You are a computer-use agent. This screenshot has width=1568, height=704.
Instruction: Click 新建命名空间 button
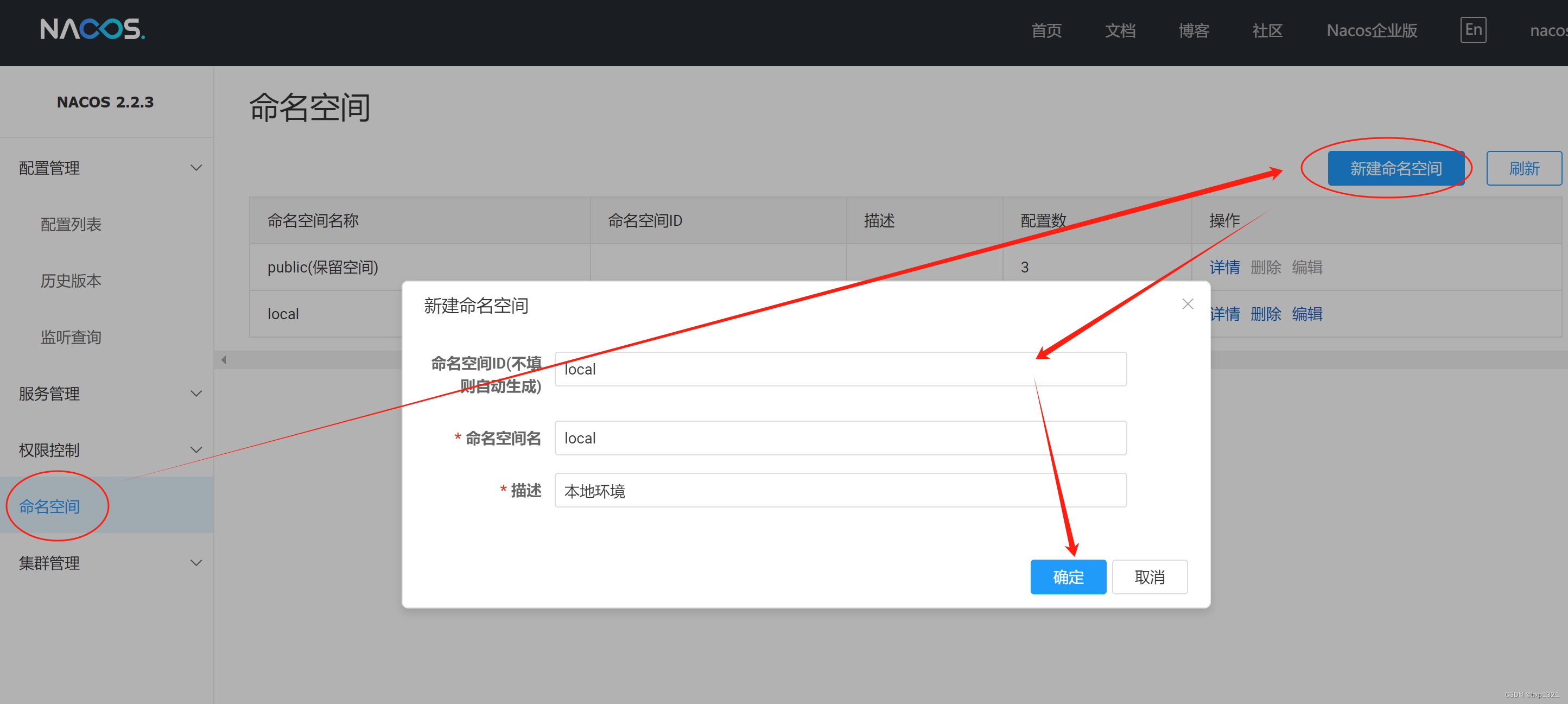1396,168
